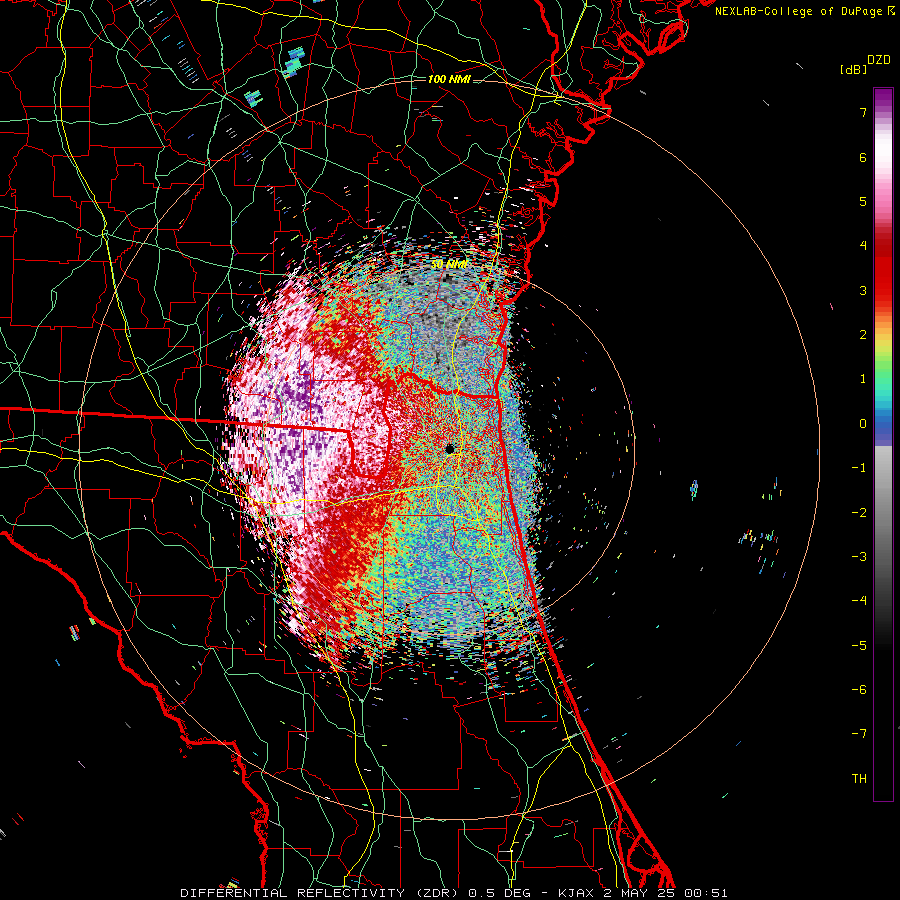Click the scale value 4
Image resolution: width=900 pixels, height=900 pixels.
click(x=863, y=246)
